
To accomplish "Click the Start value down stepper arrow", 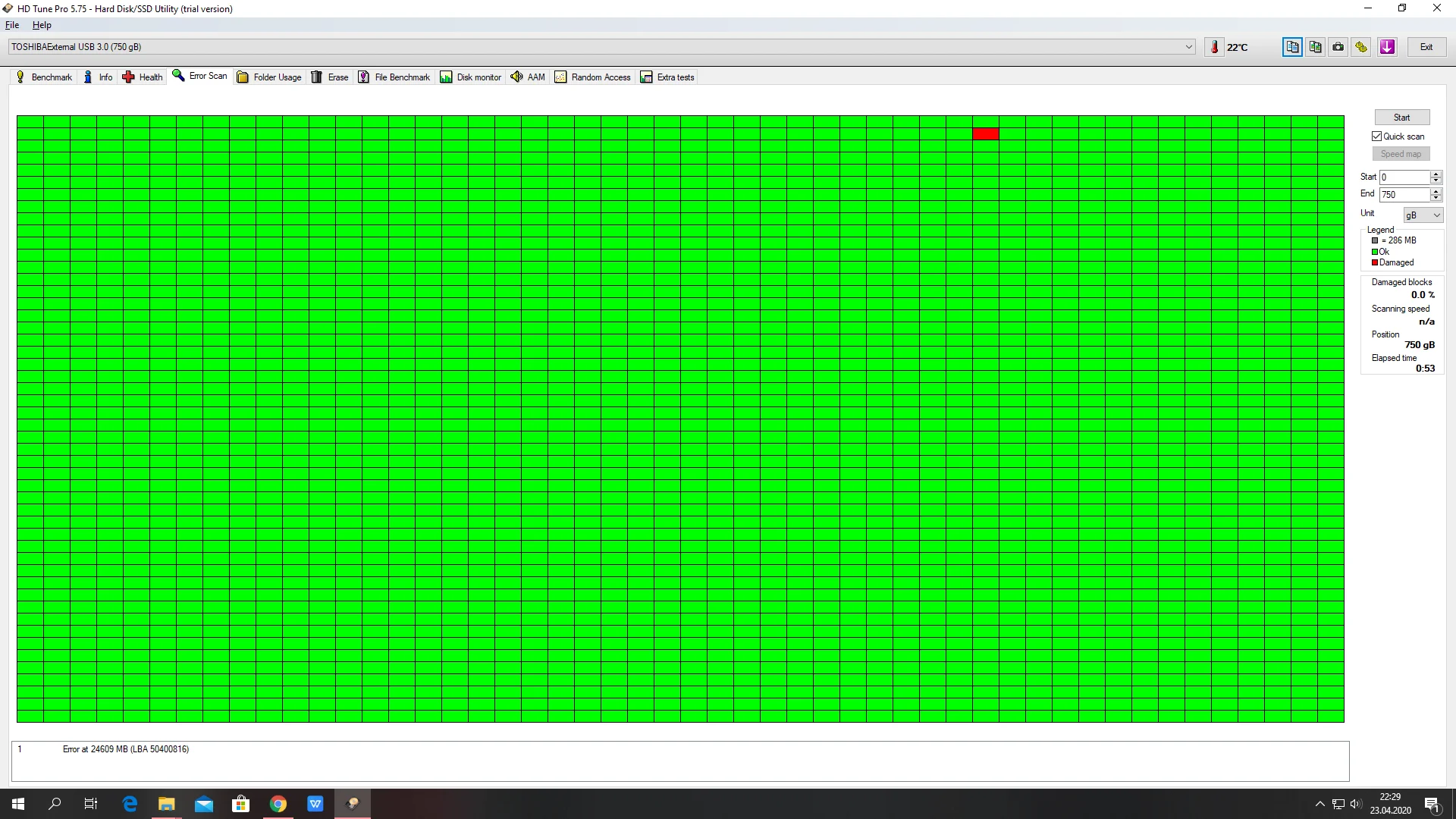I will (1436, 180).
